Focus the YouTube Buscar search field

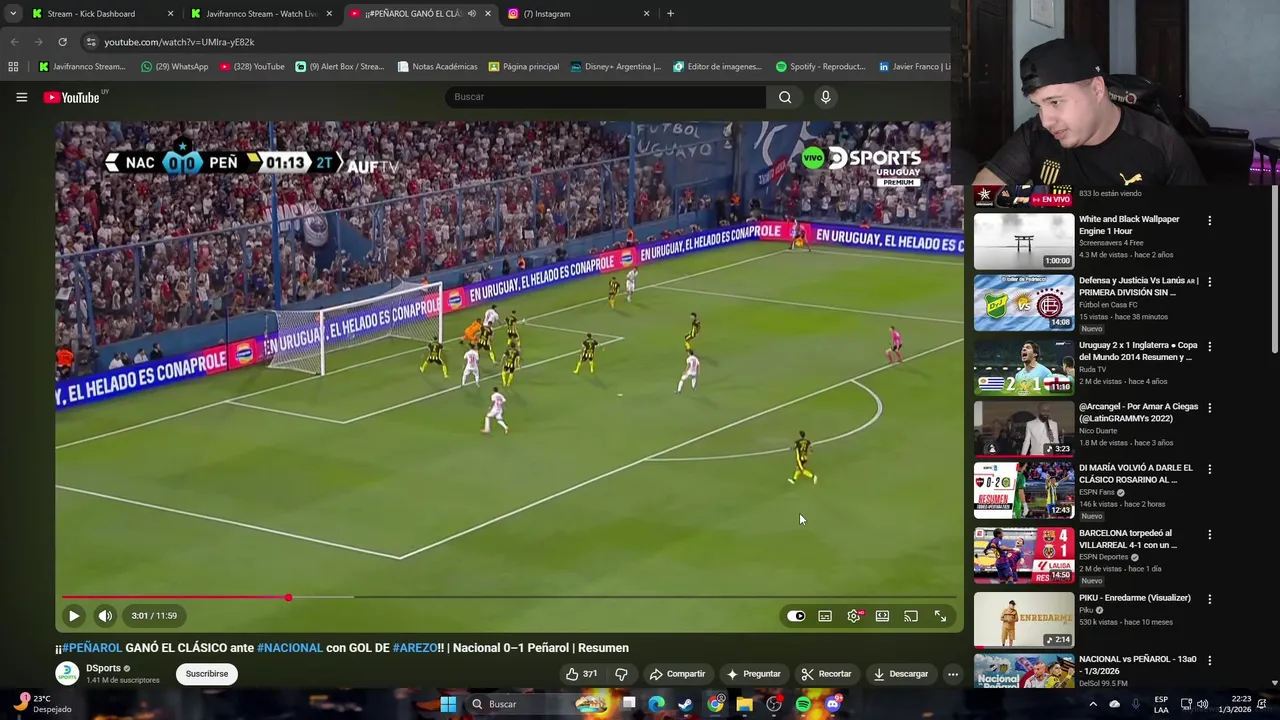(x=605, y=97)
